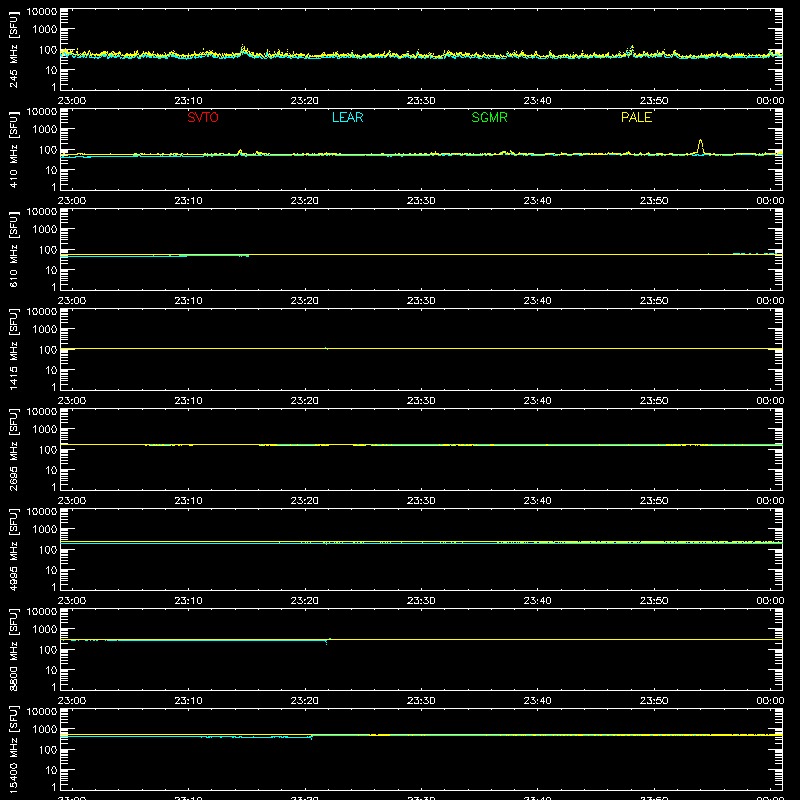Click the 23:00 tick under the 610 MHz plot
Screen dimensions: 800x800
[x=72, y=301]
